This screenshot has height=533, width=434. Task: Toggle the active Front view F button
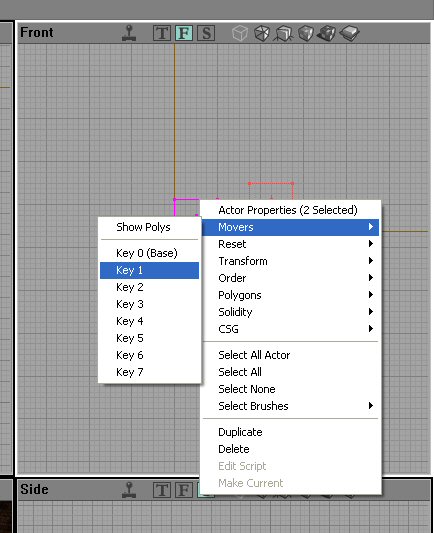(x=184, y=33)
